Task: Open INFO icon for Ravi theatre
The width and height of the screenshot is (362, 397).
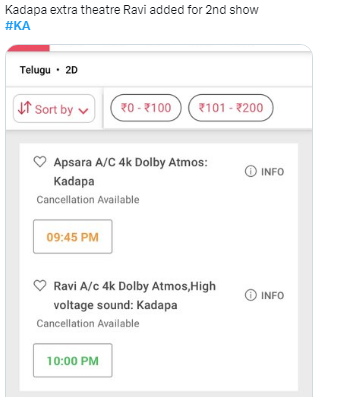Action: (251, 295)
